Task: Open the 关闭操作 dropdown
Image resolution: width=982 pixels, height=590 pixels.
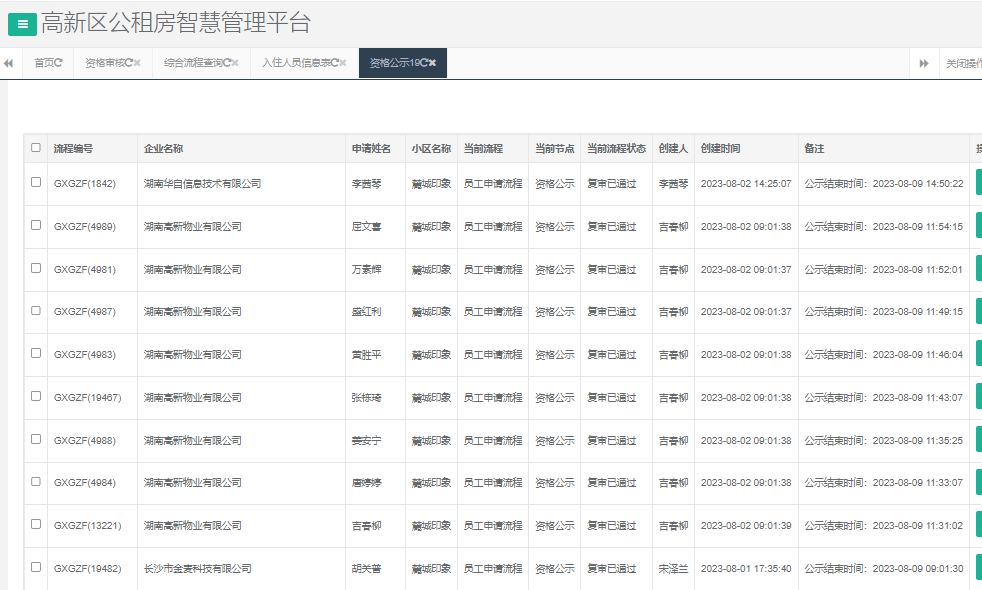Action: pyautogui.click(x=963, y=63)
